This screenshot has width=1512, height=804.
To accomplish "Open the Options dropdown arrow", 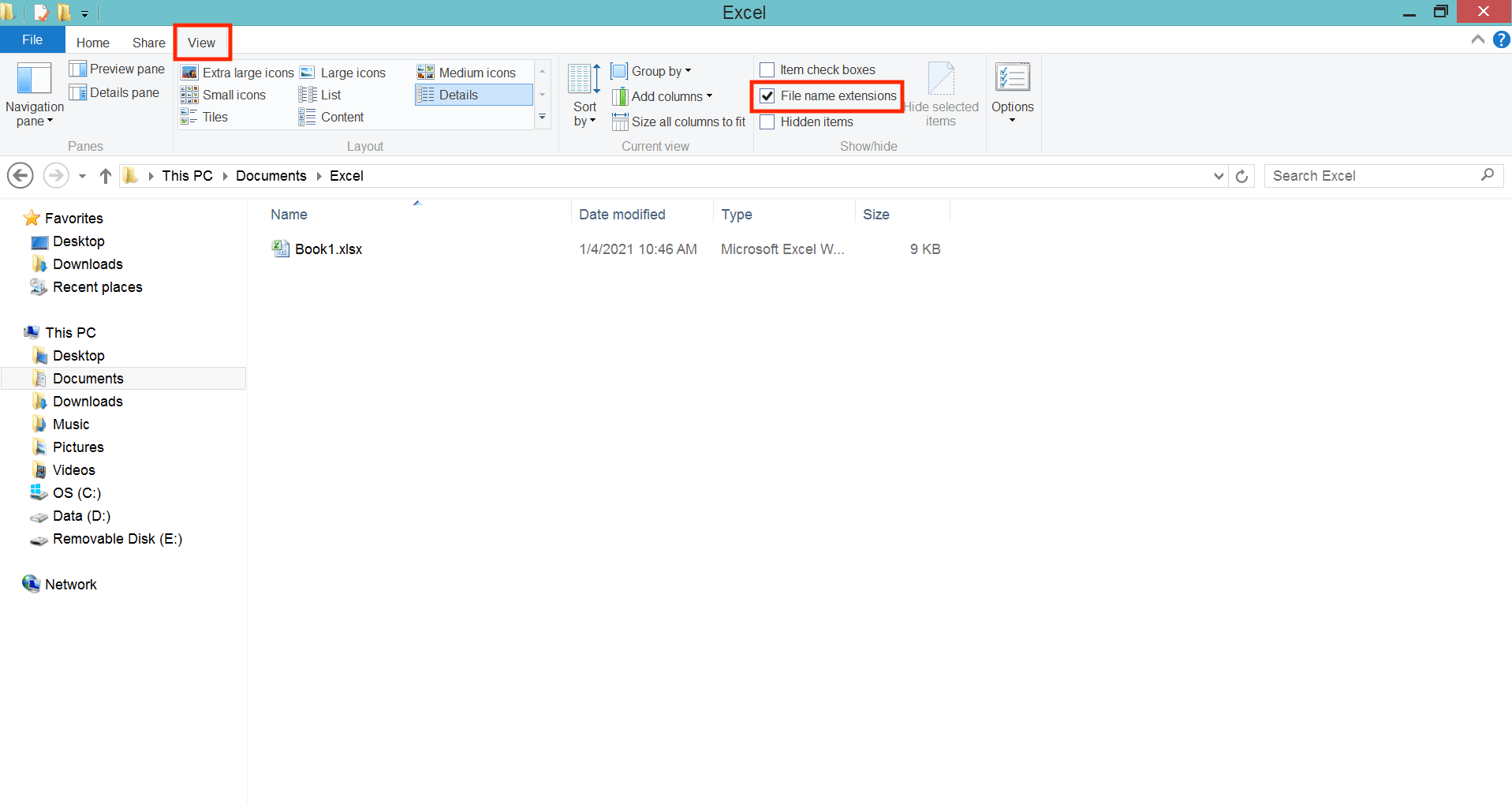I will [x=1013, y=120].
